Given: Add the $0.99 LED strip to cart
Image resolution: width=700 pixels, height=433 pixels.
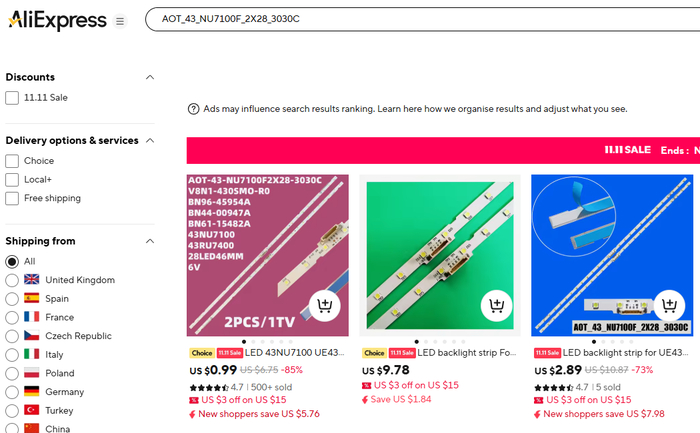Looking at the screenshot, I should [x=325, y=306].
